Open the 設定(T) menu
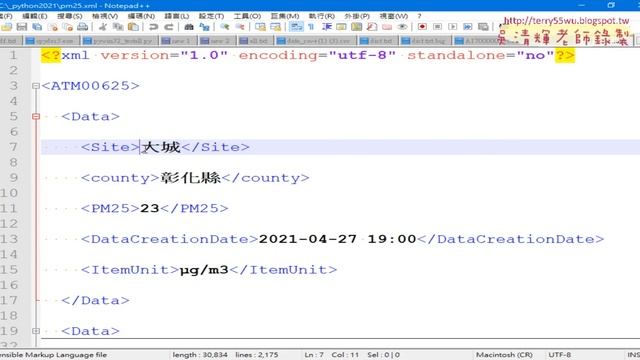The width and height of the screenshot is (640, 360). point(211,16)
